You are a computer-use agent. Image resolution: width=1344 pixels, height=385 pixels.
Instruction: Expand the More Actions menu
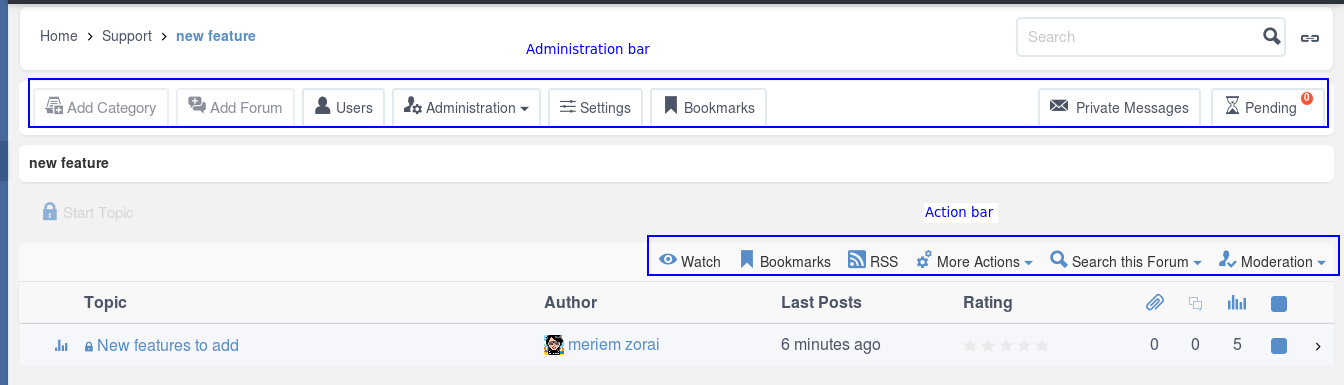pos(974,261)
